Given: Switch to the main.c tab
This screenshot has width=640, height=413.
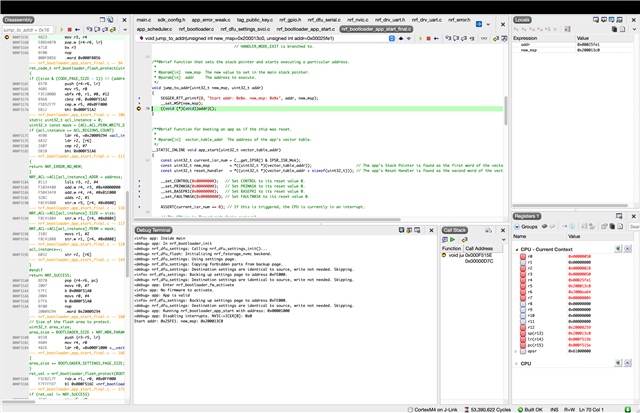Looking at the screenshot, I should tap(144, 20).
